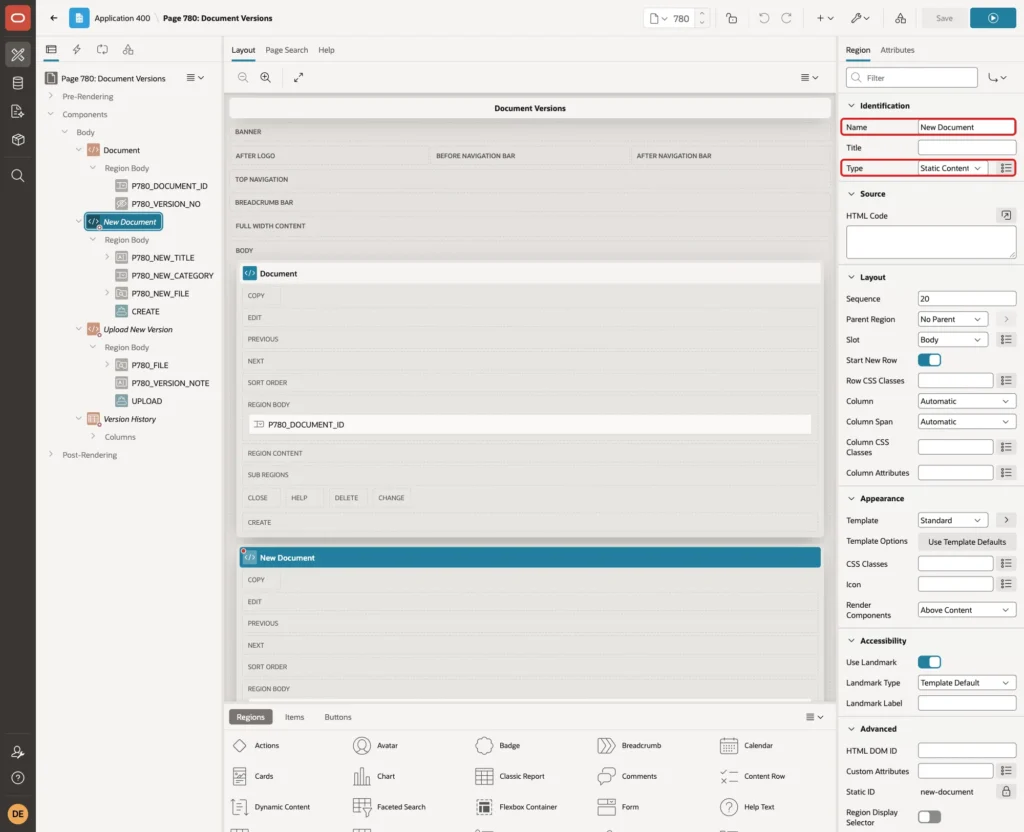1024x832 pixels.
Task: Open the Slot Body dropdown
Action: 952,340
